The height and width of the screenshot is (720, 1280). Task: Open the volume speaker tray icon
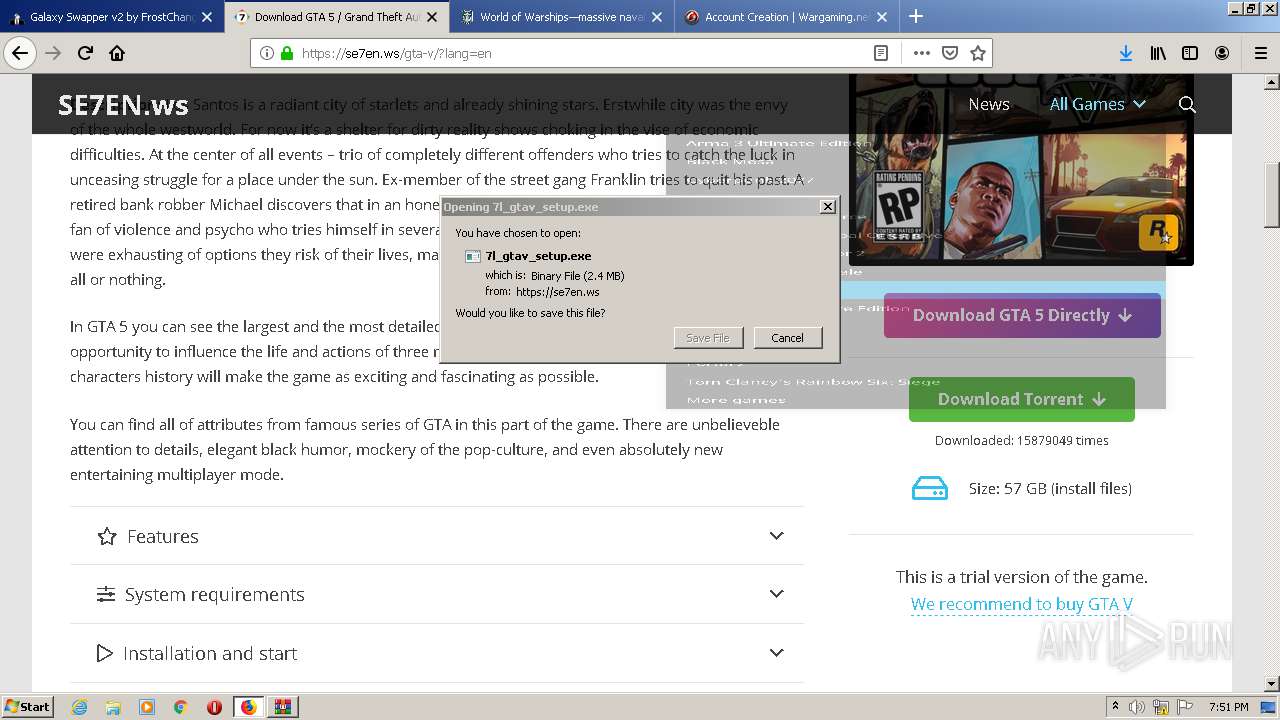tap(1137, 707)
